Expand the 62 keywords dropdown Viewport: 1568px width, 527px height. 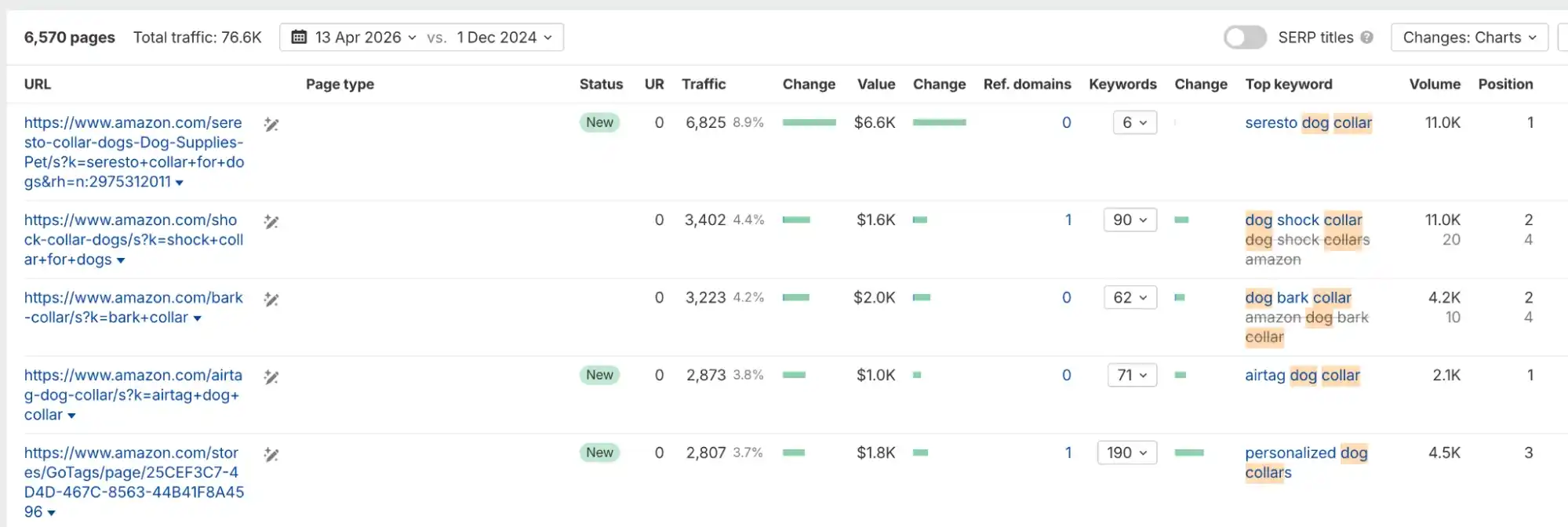tap(1130, 297)
